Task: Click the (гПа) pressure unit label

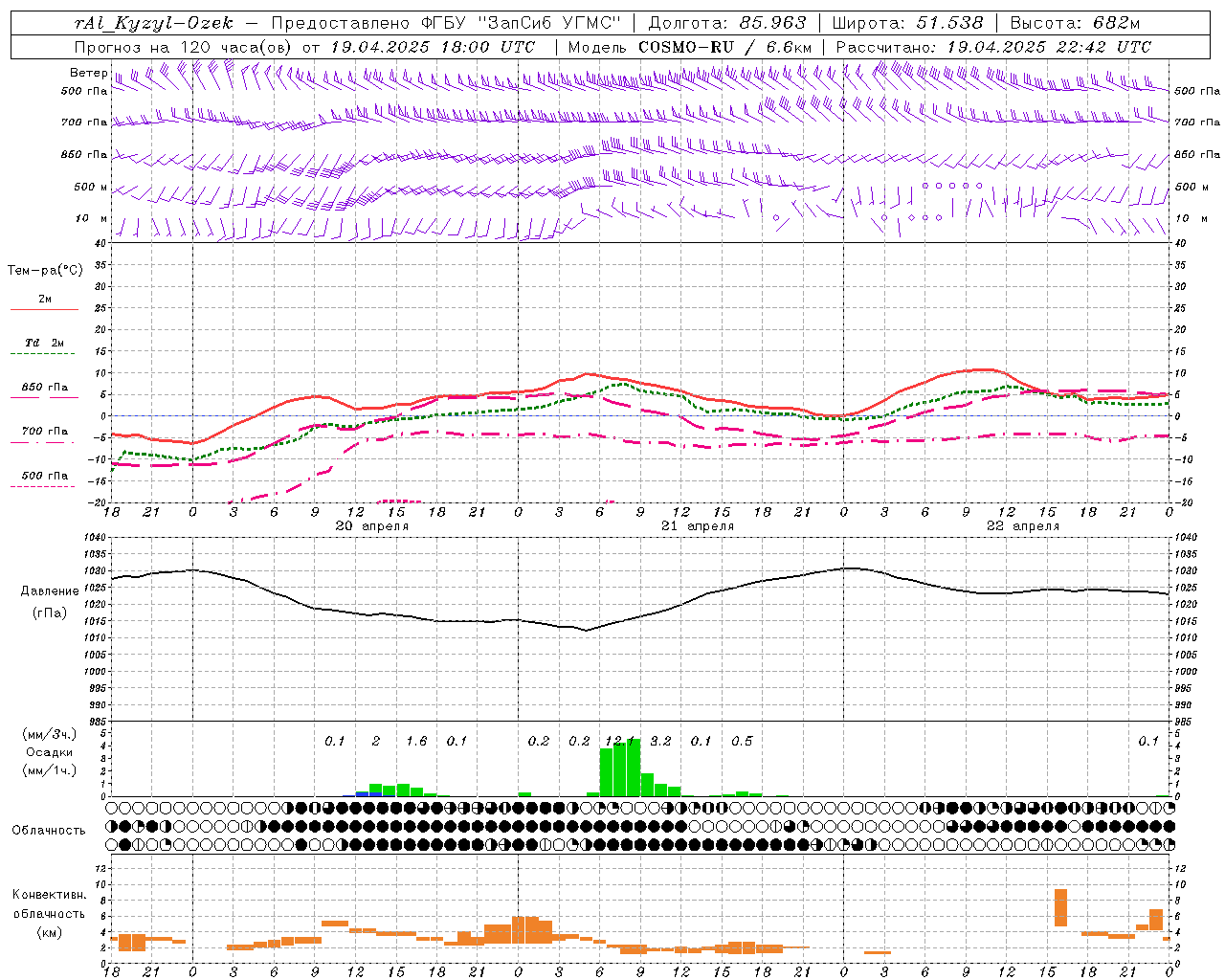Action: pyautogui.click(x=50, y=613)
